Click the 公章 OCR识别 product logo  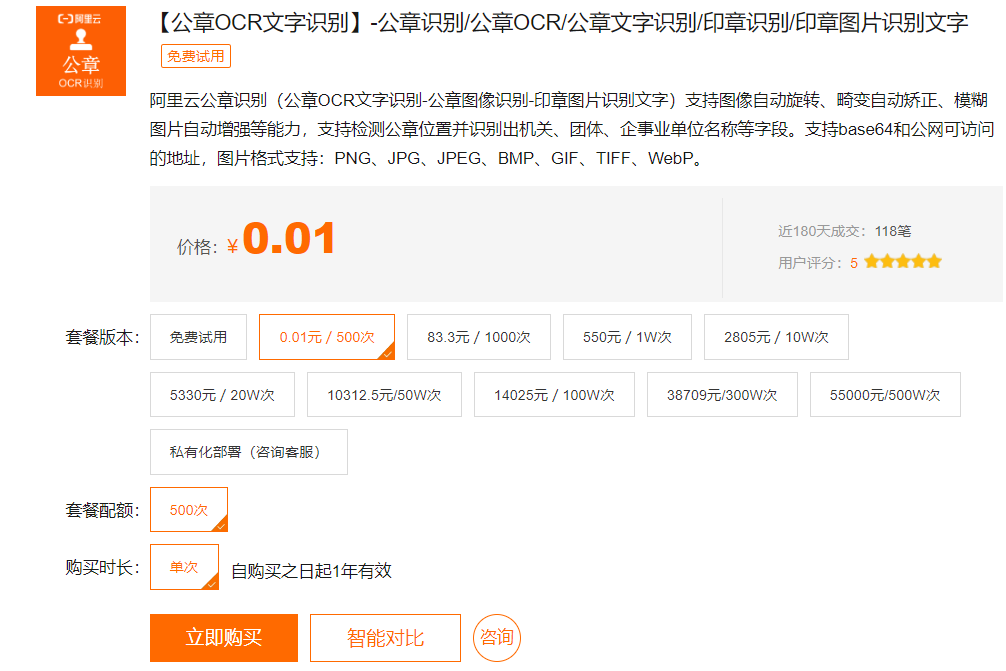click(81, 51)
